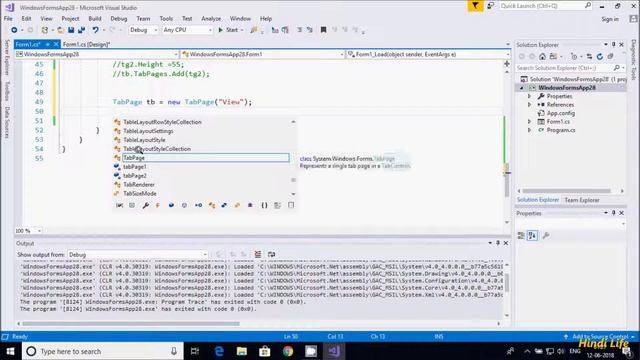Viewport: 640px width, 360px height.
Task: Click the feedback icon beside Quick Launch
Action: point(491,6)
